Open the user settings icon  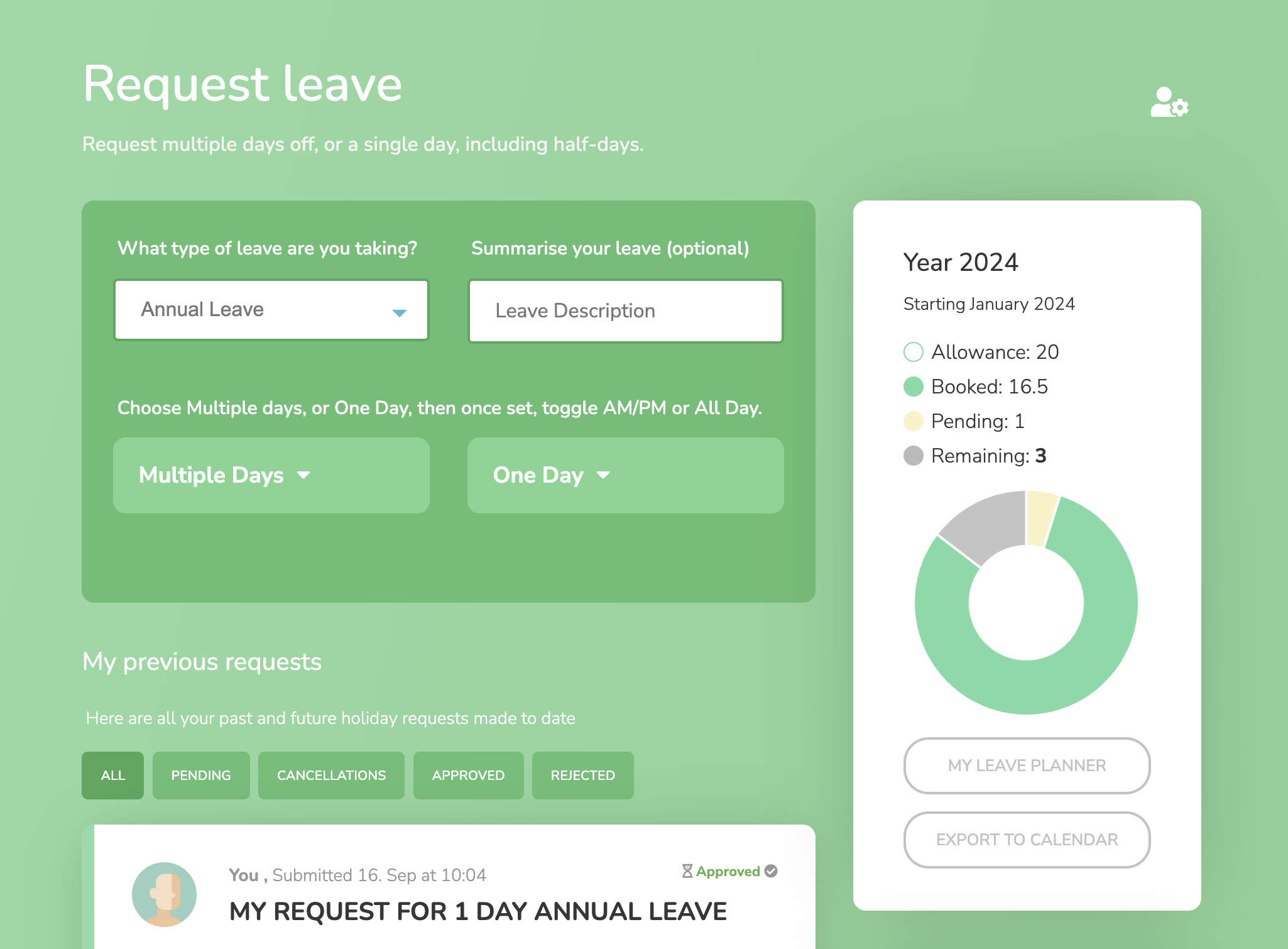point(1169,102)
